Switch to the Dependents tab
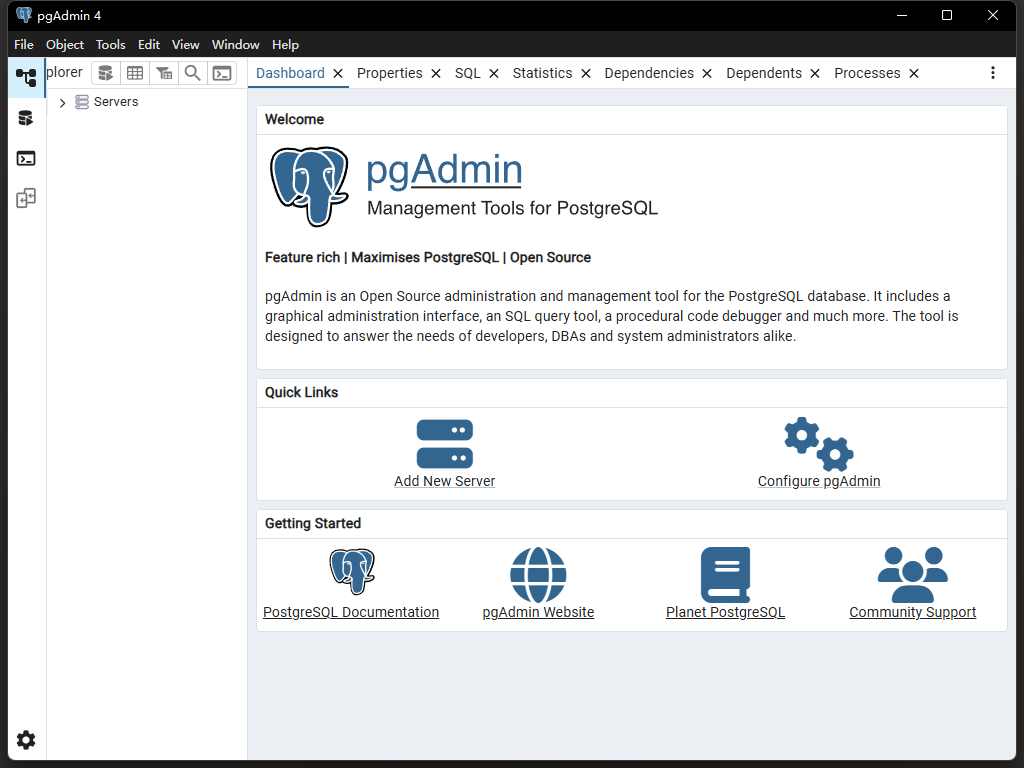Screen dimensions: 1024x768 [764, 73]
